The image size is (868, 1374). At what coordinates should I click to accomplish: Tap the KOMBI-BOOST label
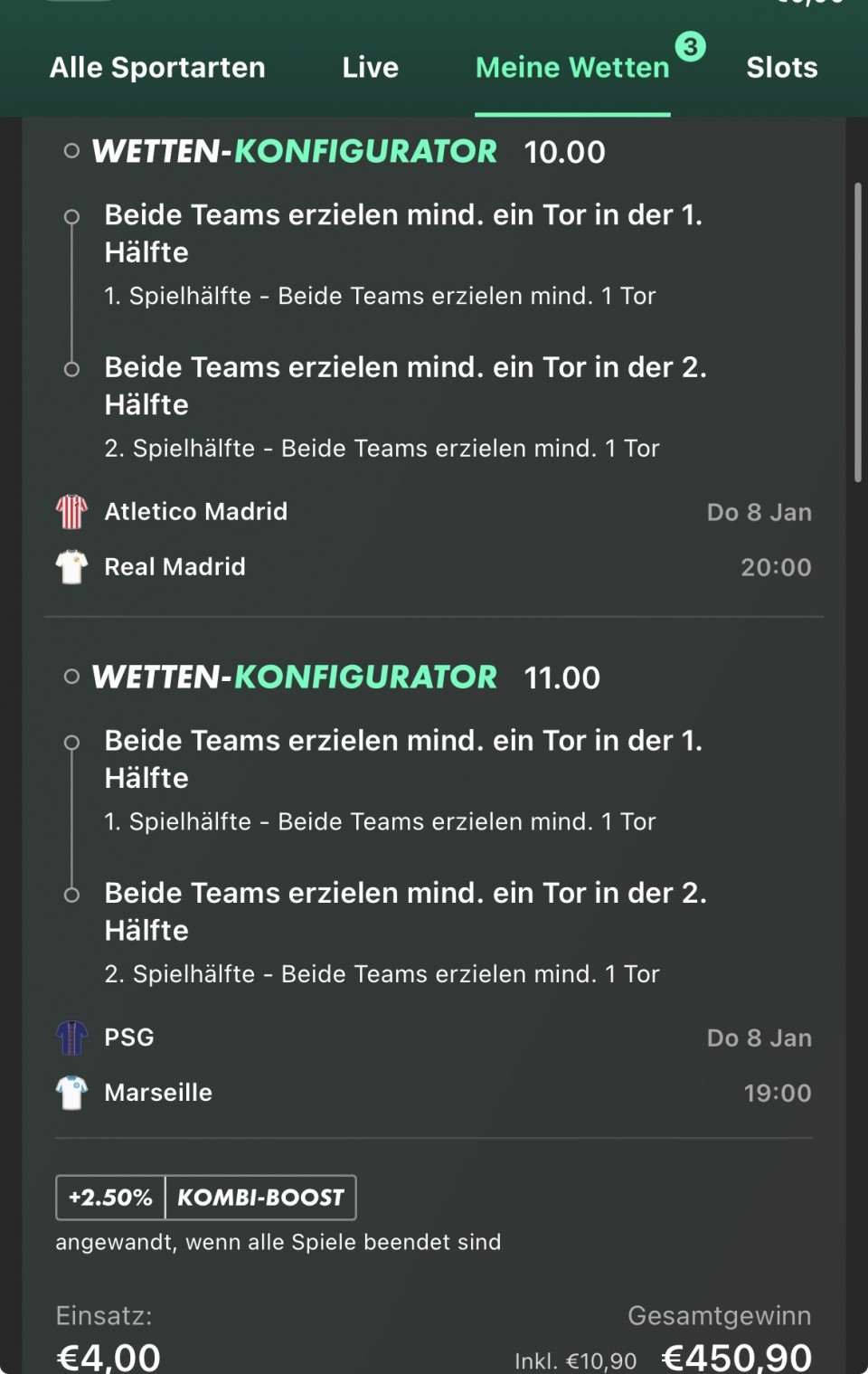click(x=260, y=1198)
